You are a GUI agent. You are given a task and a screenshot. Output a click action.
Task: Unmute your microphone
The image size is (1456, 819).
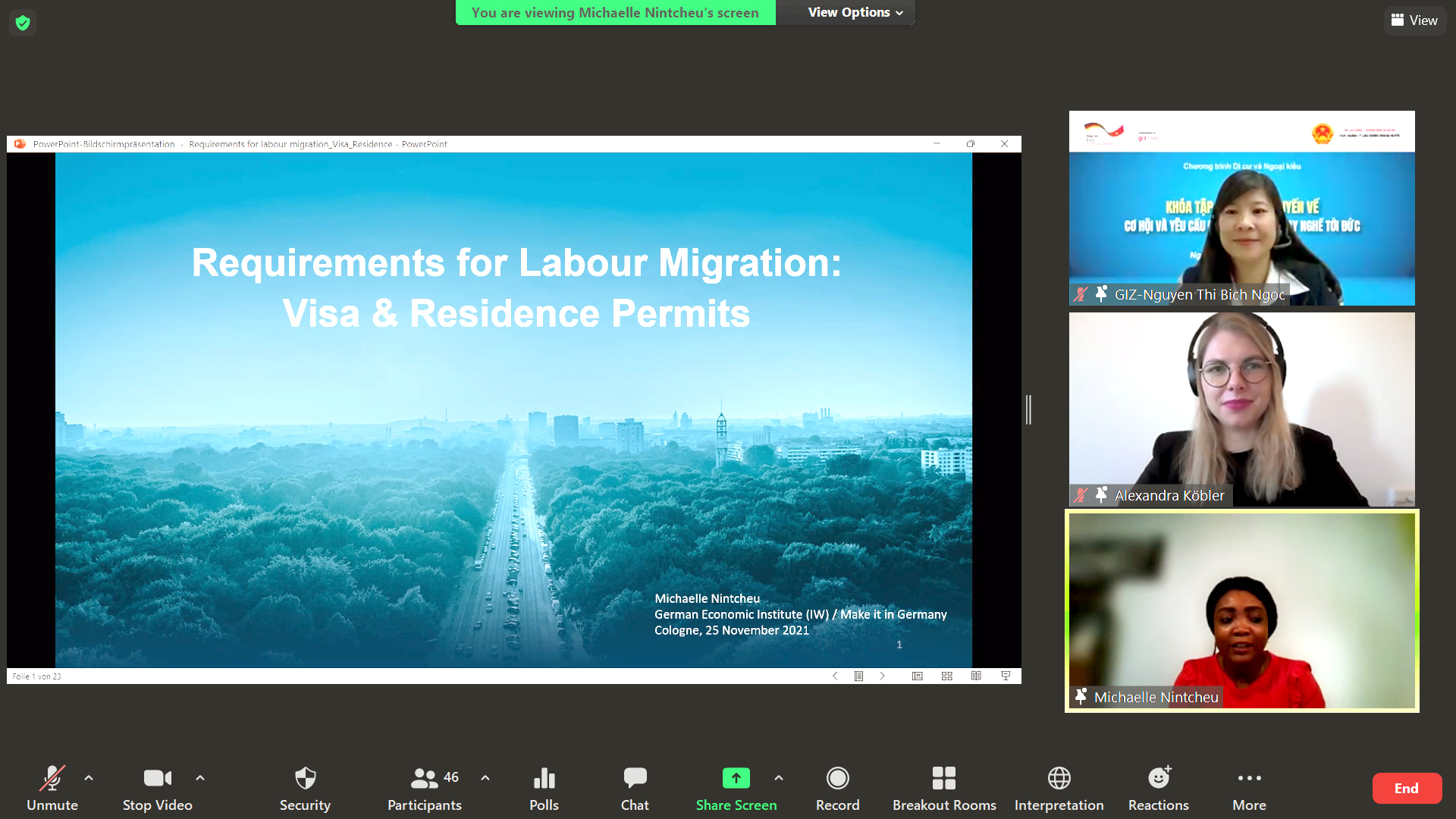pyautogui.click(x=52, y=788)
